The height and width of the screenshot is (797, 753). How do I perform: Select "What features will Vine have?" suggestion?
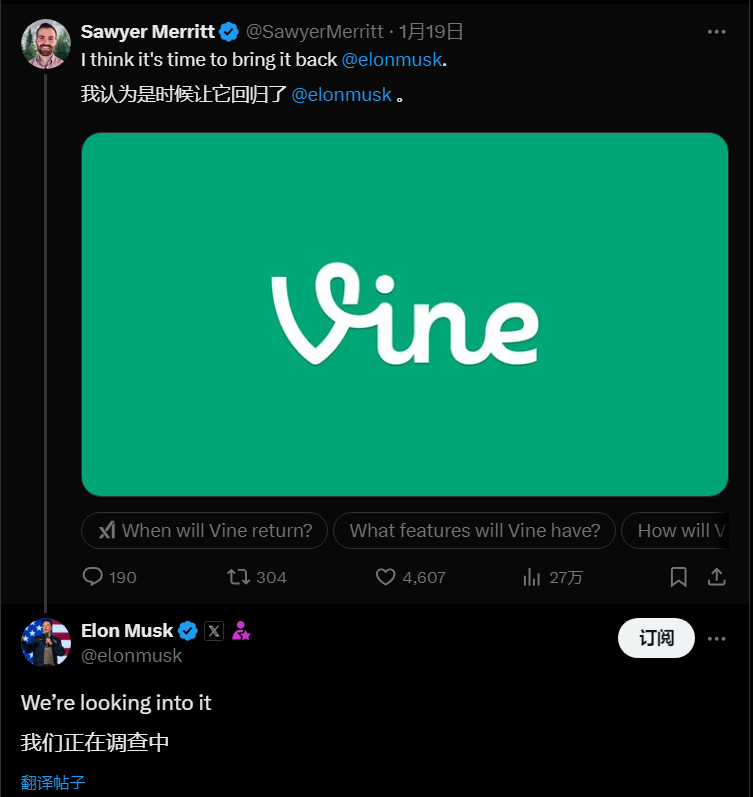[x=475, y=530]
